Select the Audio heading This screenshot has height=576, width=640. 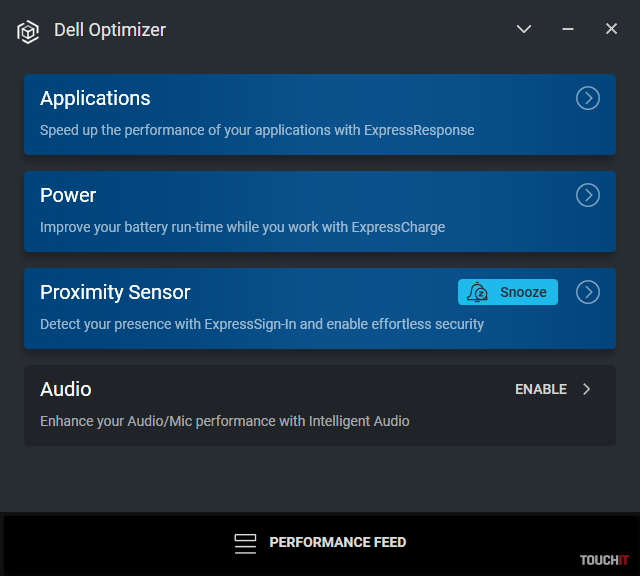(x=66, y=389)
